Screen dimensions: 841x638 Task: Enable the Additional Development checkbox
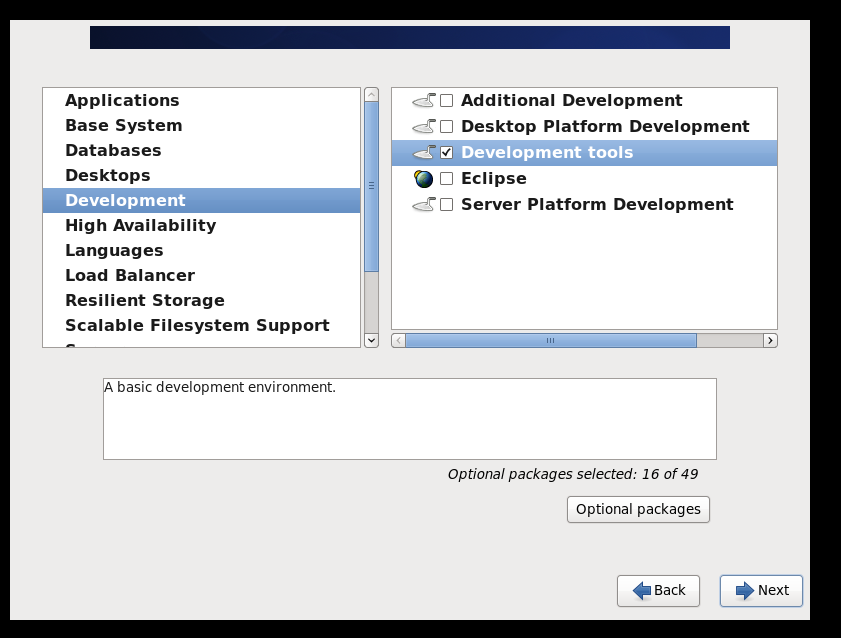pyautogui.click(x=447, y=101)
